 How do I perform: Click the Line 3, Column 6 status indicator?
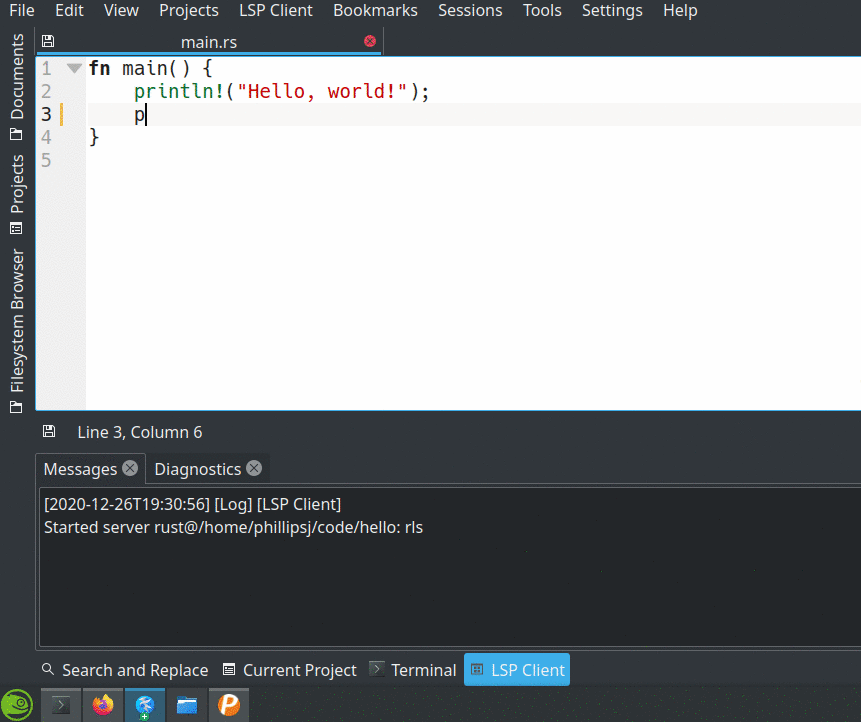click(139, 433)
